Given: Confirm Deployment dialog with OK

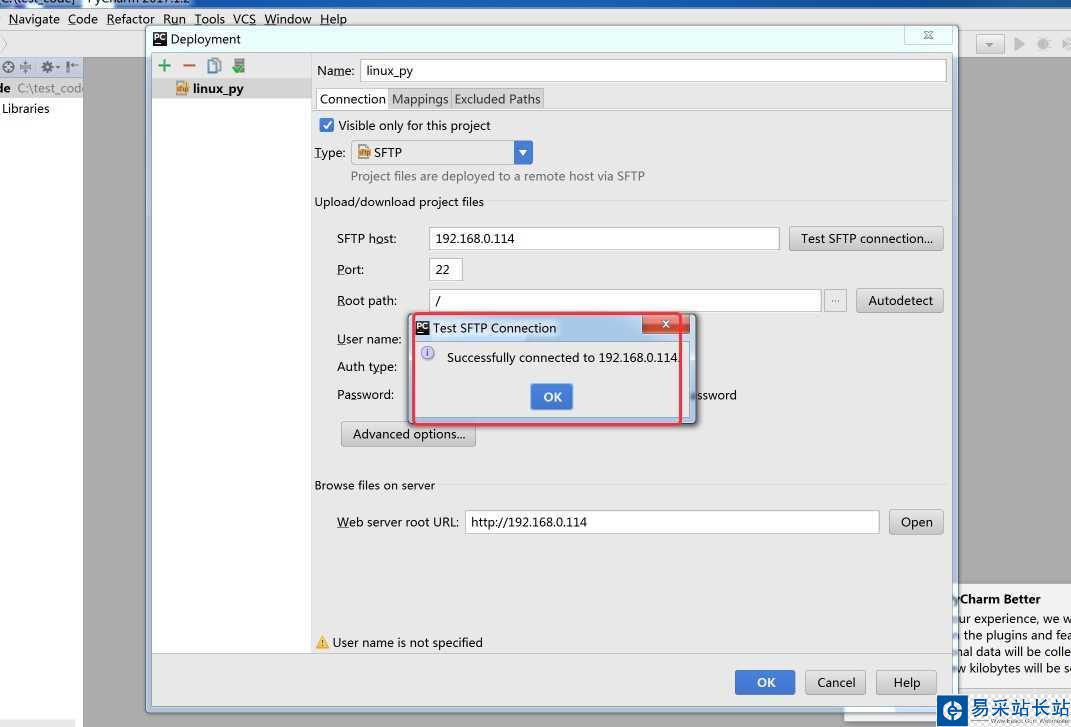Looking at the screenshot, I should pos(765,683).
